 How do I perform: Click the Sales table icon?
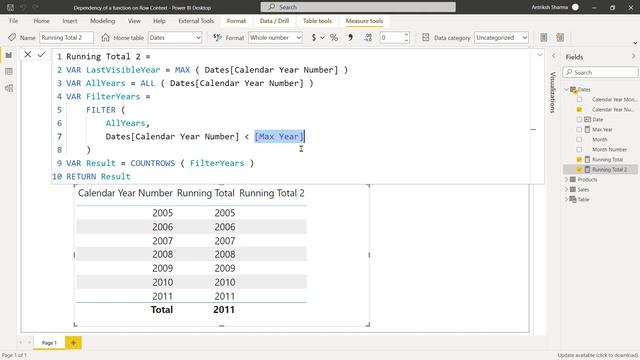(573, 189)
